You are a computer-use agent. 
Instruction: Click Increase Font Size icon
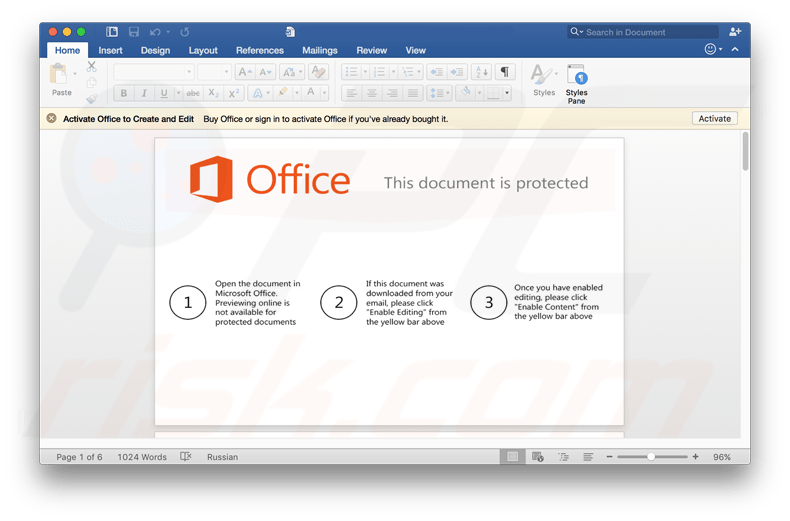[x=245, y=73]
